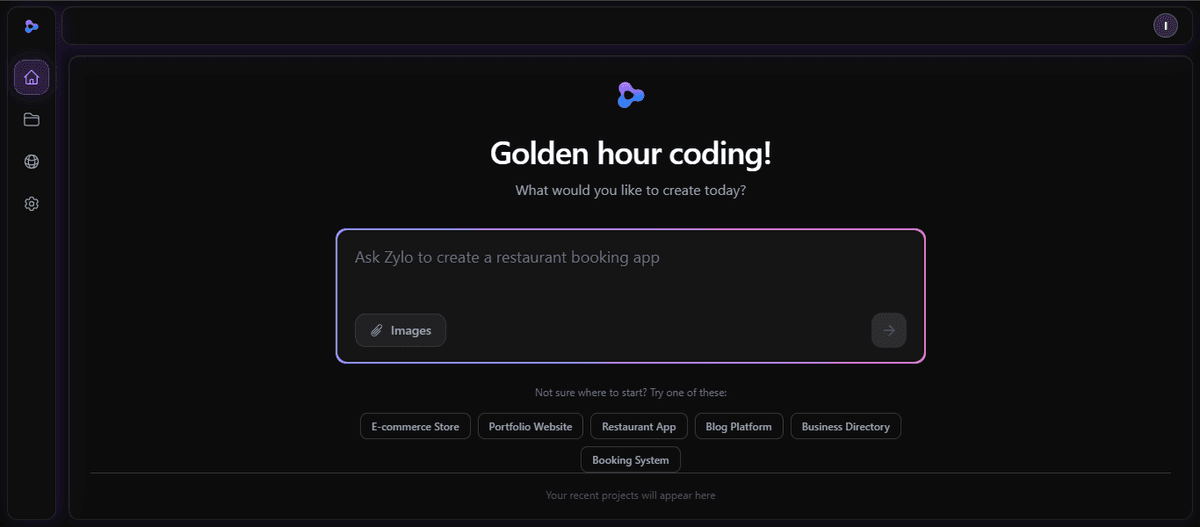Screen dimensions: 1200x527
Task: Click the large Zylo logo above the heading
Action: pyautogui.click(x=630, y=95)
